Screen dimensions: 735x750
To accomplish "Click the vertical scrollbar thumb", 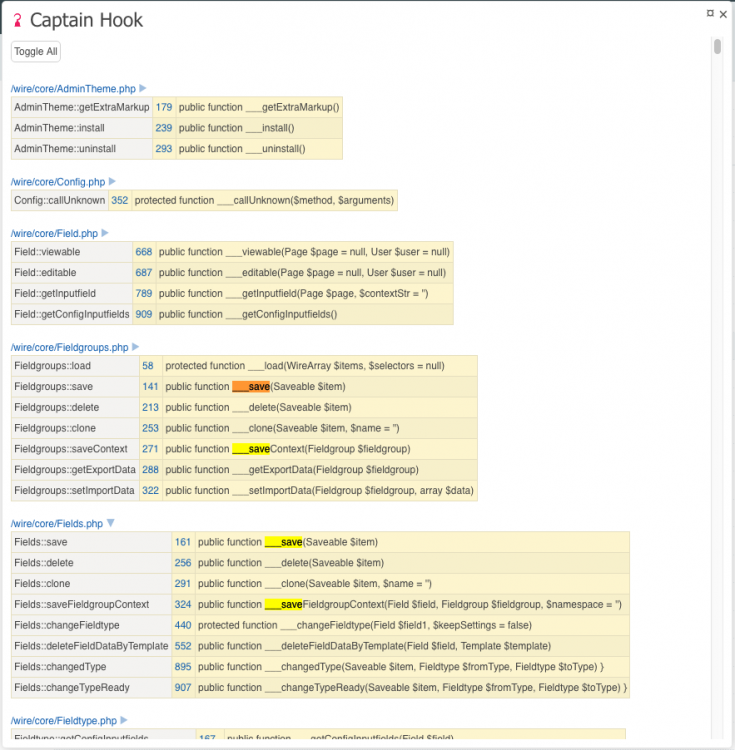I will [x=717, y=47].
